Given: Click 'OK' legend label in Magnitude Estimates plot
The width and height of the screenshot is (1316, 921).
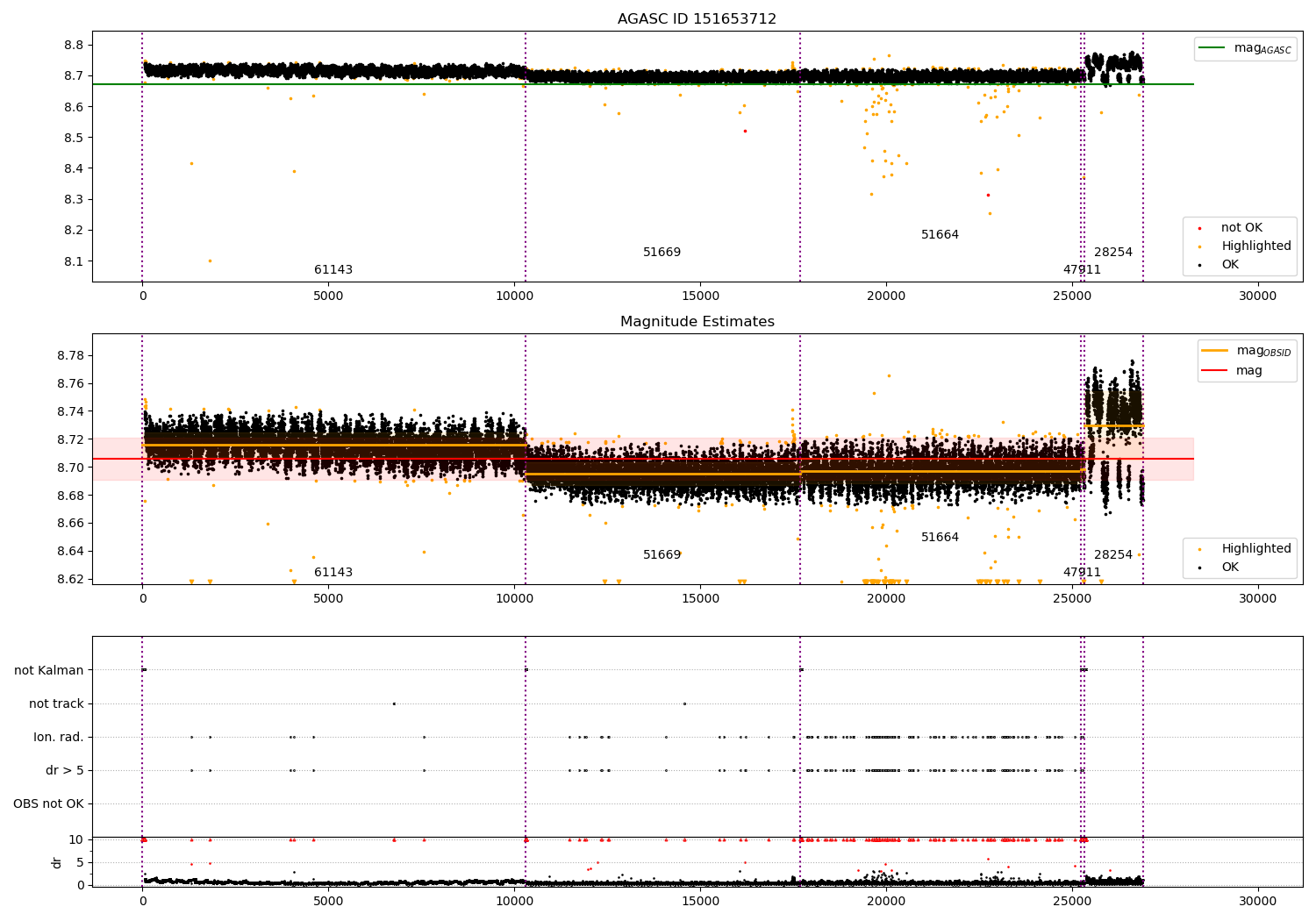Looking at the screenshot, I should click(1230, 568).
